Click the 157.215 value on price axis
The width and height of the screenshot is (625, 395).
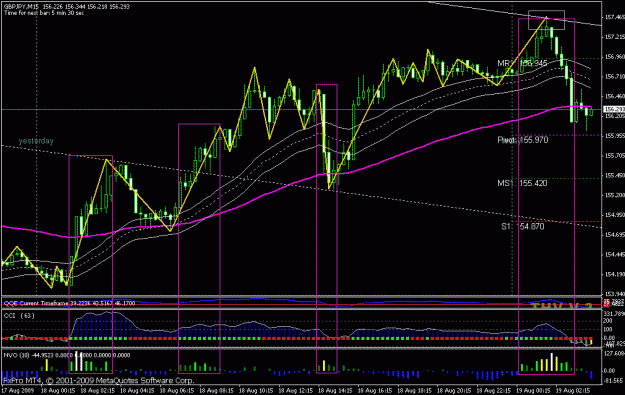tap(615, 37)
